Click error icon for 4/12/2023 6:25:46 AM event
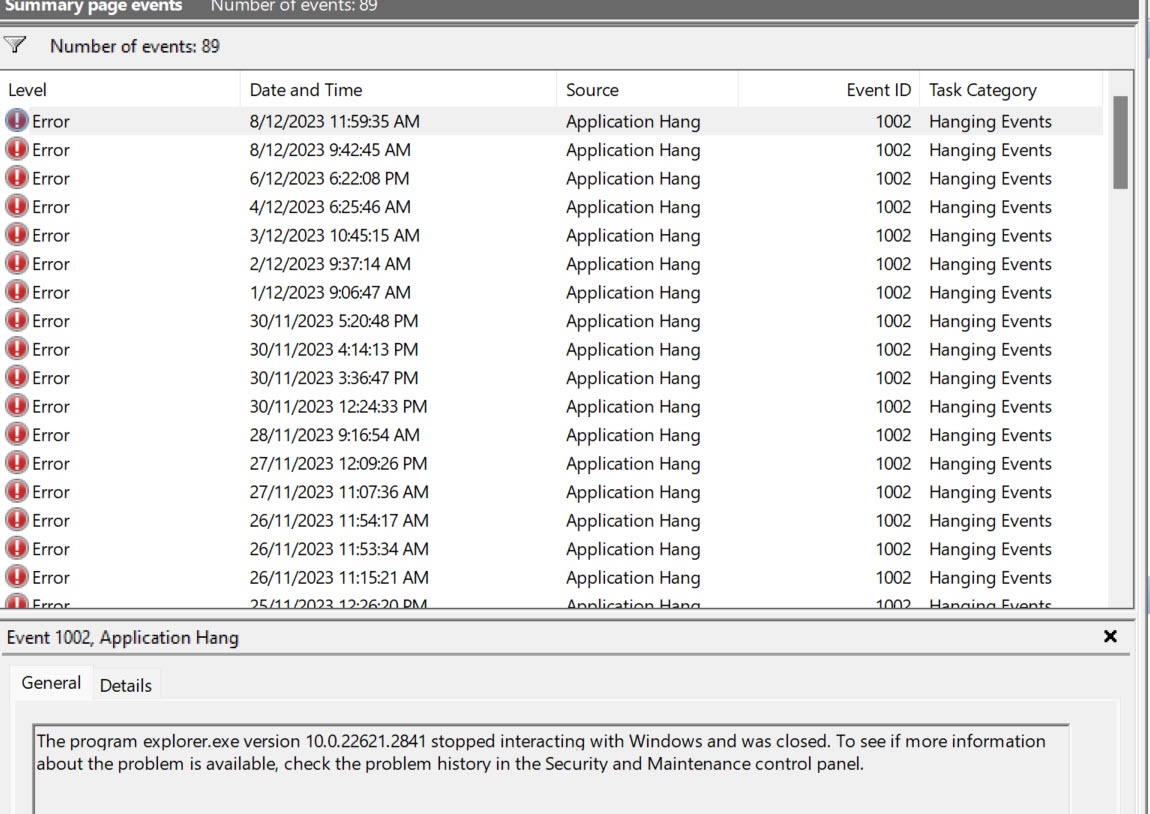Screen dimensions: 1150x814 [16, 206]
